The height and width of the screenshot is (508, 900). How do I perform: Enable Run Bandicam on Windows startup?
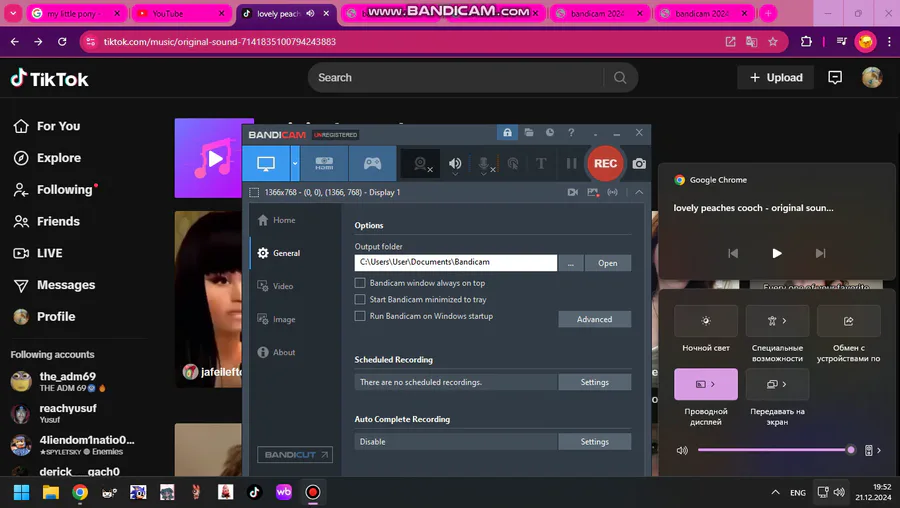[x=360, y=316]
